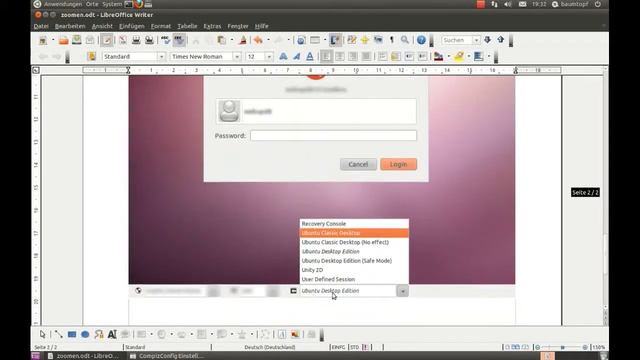The image size is (640, 360).
Task: Toggle Underline formatting
Action: click(310, 56)
